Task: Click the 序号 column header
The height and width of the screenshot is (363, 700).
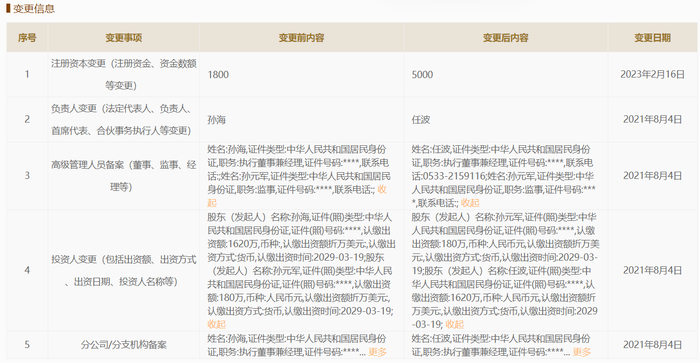Action: (x=27, y=38)
